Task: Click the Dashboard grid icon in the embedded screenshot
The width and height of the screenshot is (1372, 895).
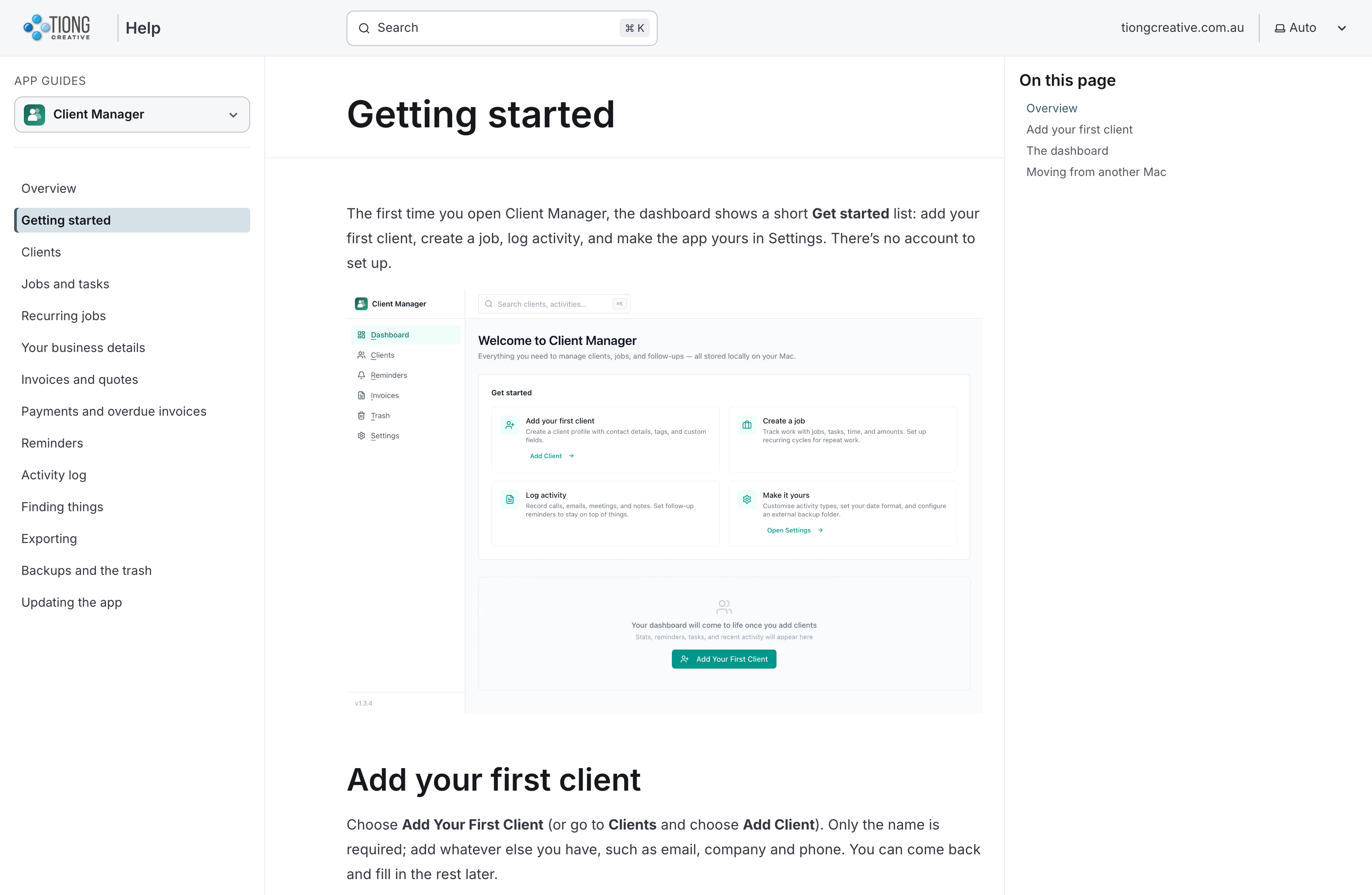Action: 362,335
